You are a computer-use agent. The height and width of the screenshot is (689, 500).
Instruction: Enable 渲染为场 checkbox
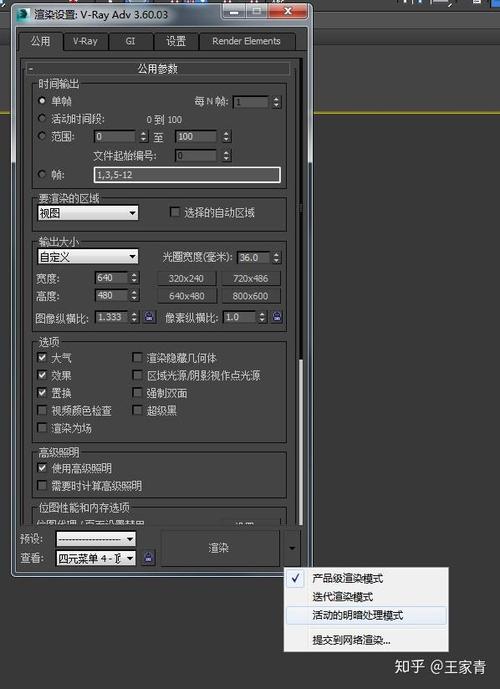pos(42,428)
